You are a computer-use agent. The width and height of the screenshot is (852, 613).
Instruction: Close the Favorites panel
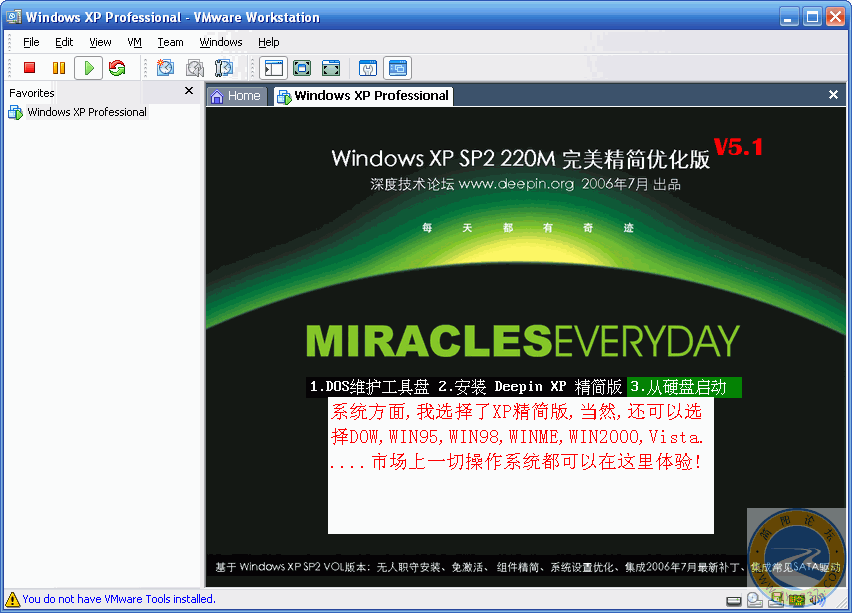[x=189, y=91]
